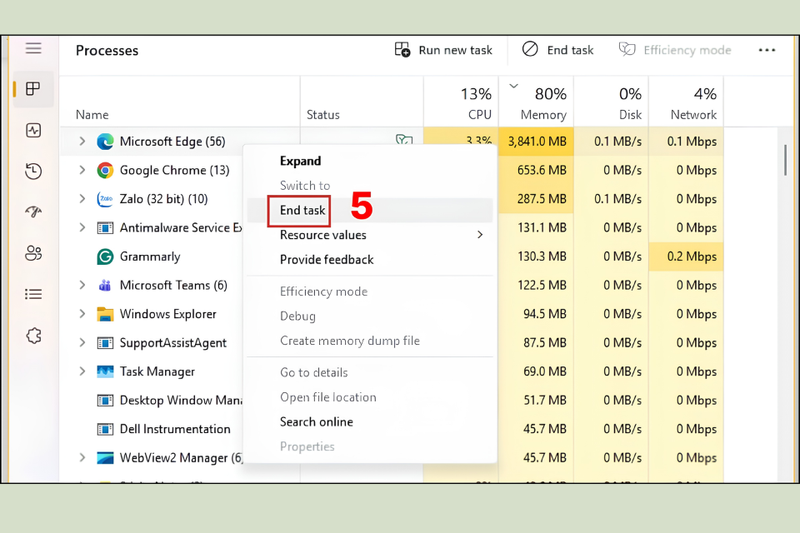Click the 287.5 MB memory cell
Screen dimensions: 800x533
pyautogui.click(x=536, y=199)
